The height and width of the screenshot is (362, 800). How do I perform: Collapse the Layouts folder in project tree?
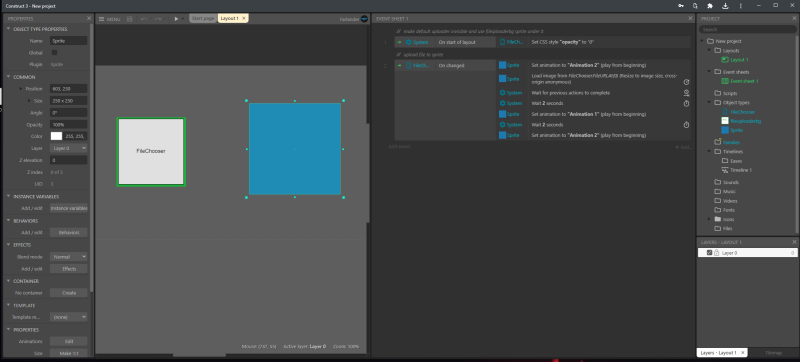[x=709, y=50]
